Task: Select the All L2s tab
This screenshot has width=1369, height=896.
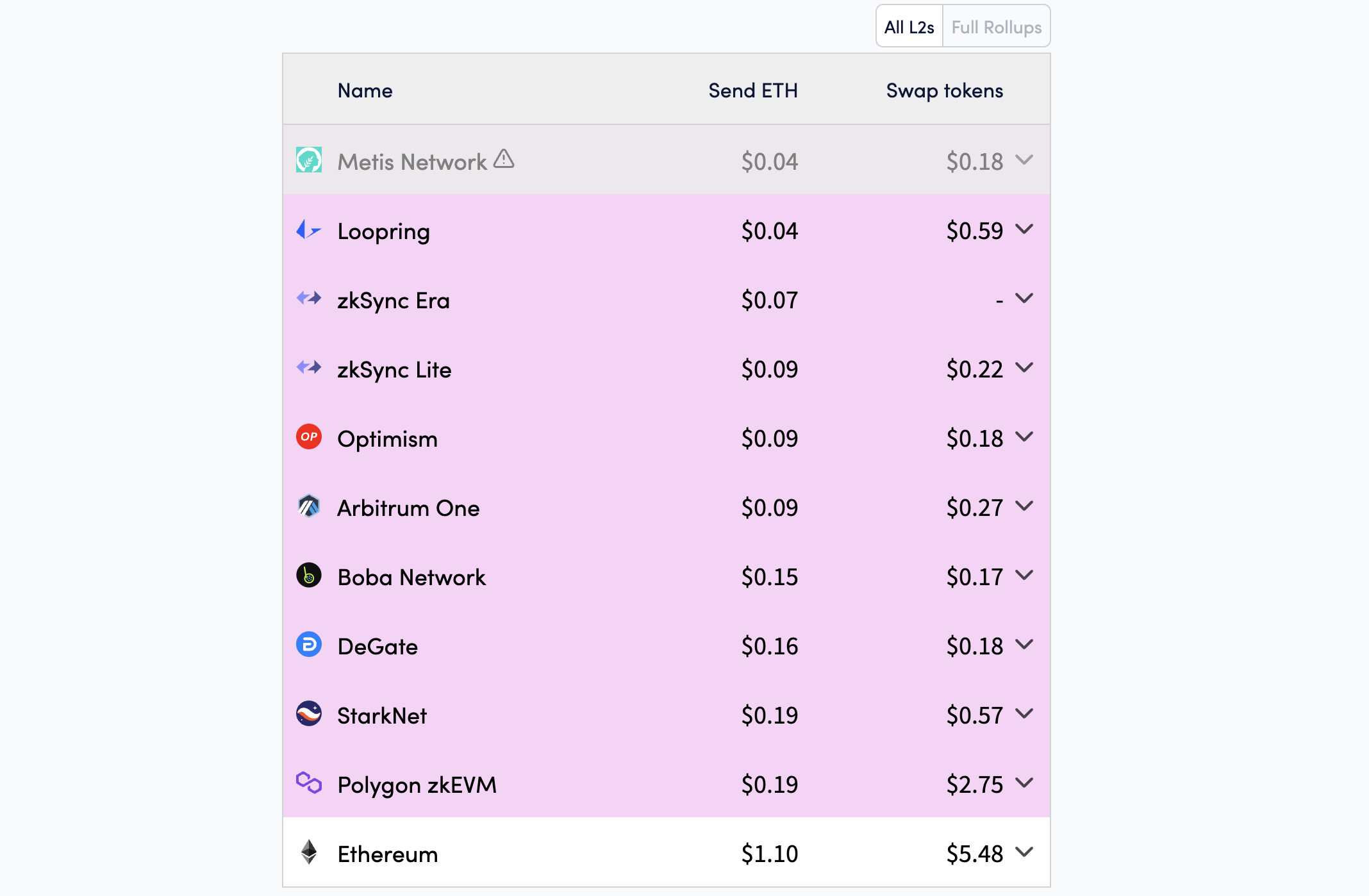Action: (x=909, y=26)
